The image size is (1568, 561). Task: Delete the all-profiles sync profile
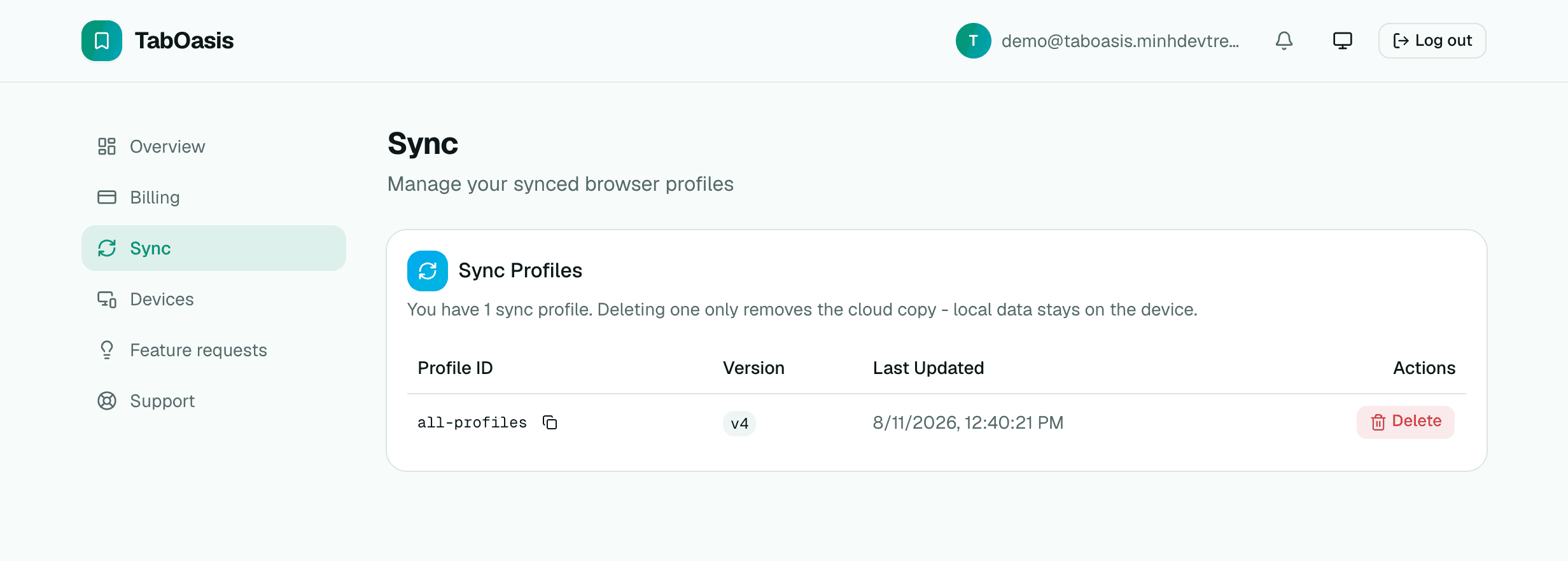pyautogui.click(x=1406, y=422)
